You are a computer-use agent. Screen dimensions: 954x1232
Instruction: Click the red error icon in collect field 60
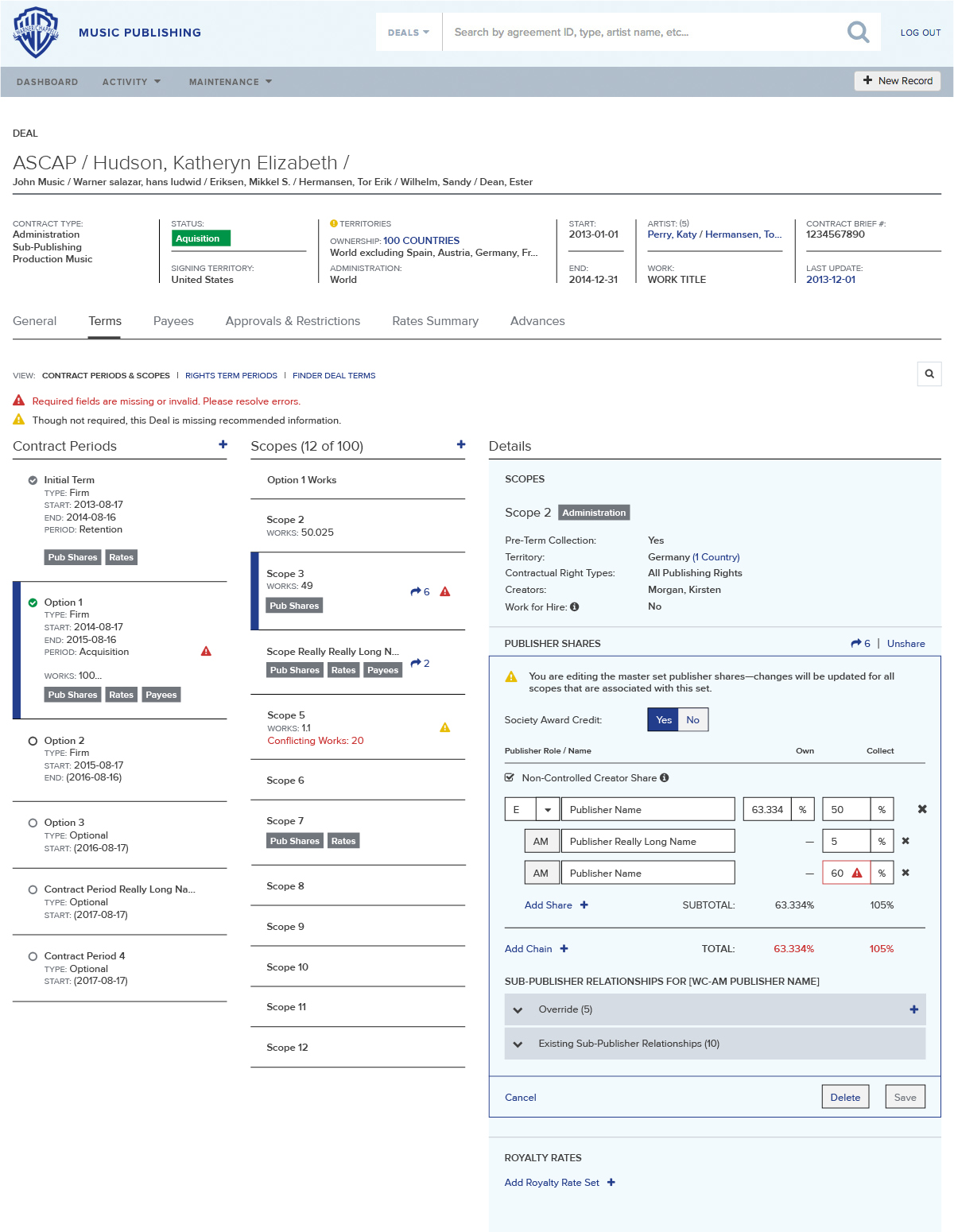click(857, 873)
